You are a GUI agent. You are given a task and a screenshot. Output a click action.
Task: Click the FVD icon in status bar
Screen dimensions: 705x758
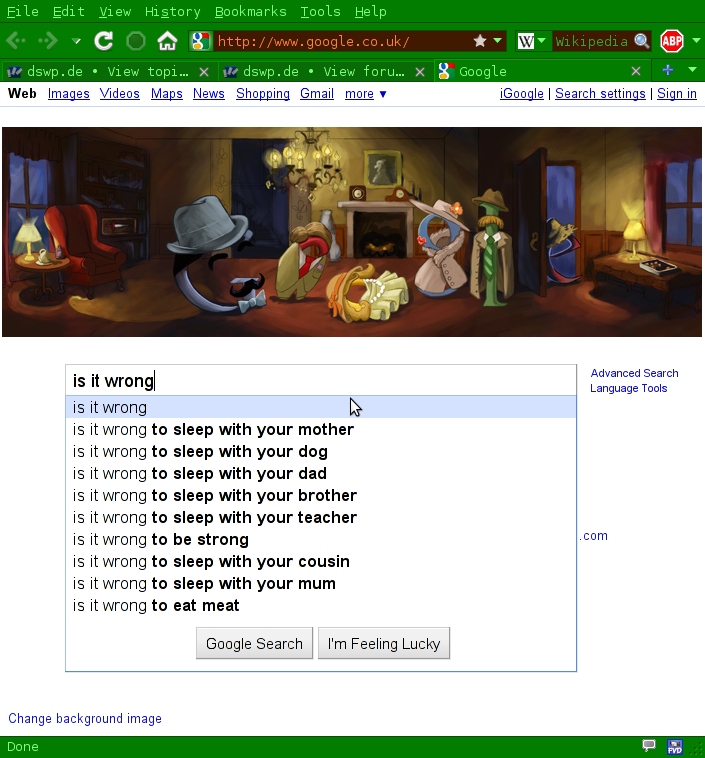(x=675, y=746)
